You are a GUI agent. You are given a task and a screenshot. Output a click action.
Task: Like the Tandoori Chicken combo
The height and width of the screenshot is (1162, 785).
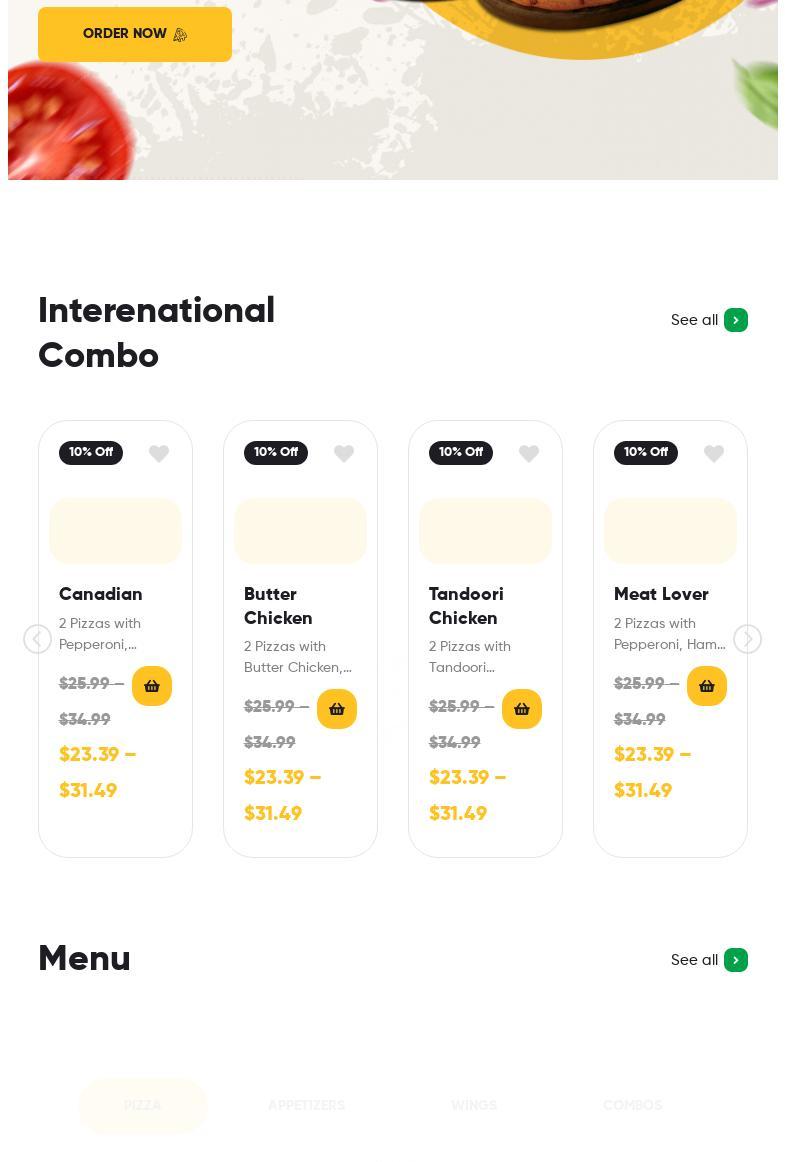529,454
